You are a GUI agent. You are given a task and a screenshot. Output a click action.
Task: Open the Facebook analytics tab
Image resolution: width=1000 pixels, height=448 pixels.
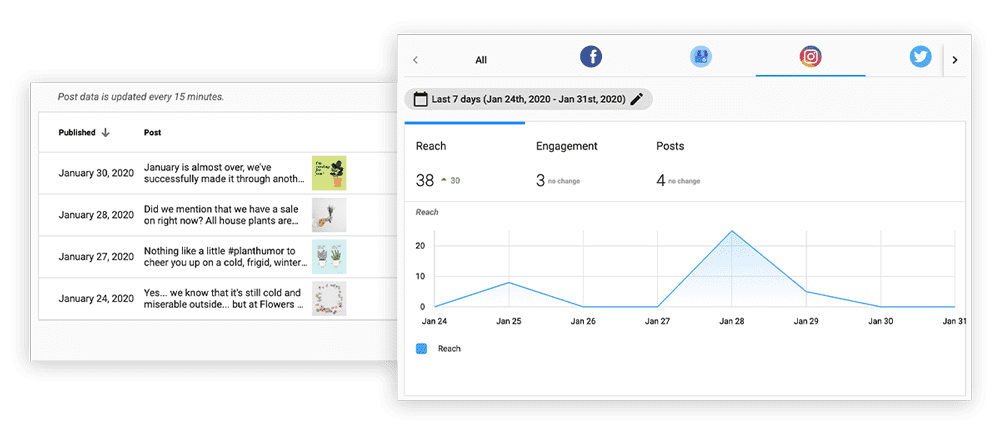pyautogui.click(x=591, y=57)
